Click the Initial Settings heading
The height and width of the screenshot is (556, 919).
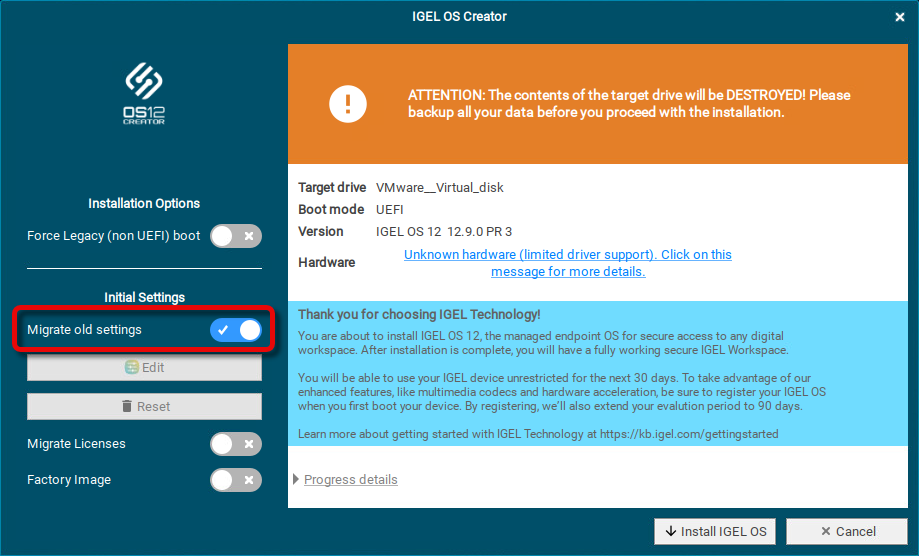click(x=144, y=297)
